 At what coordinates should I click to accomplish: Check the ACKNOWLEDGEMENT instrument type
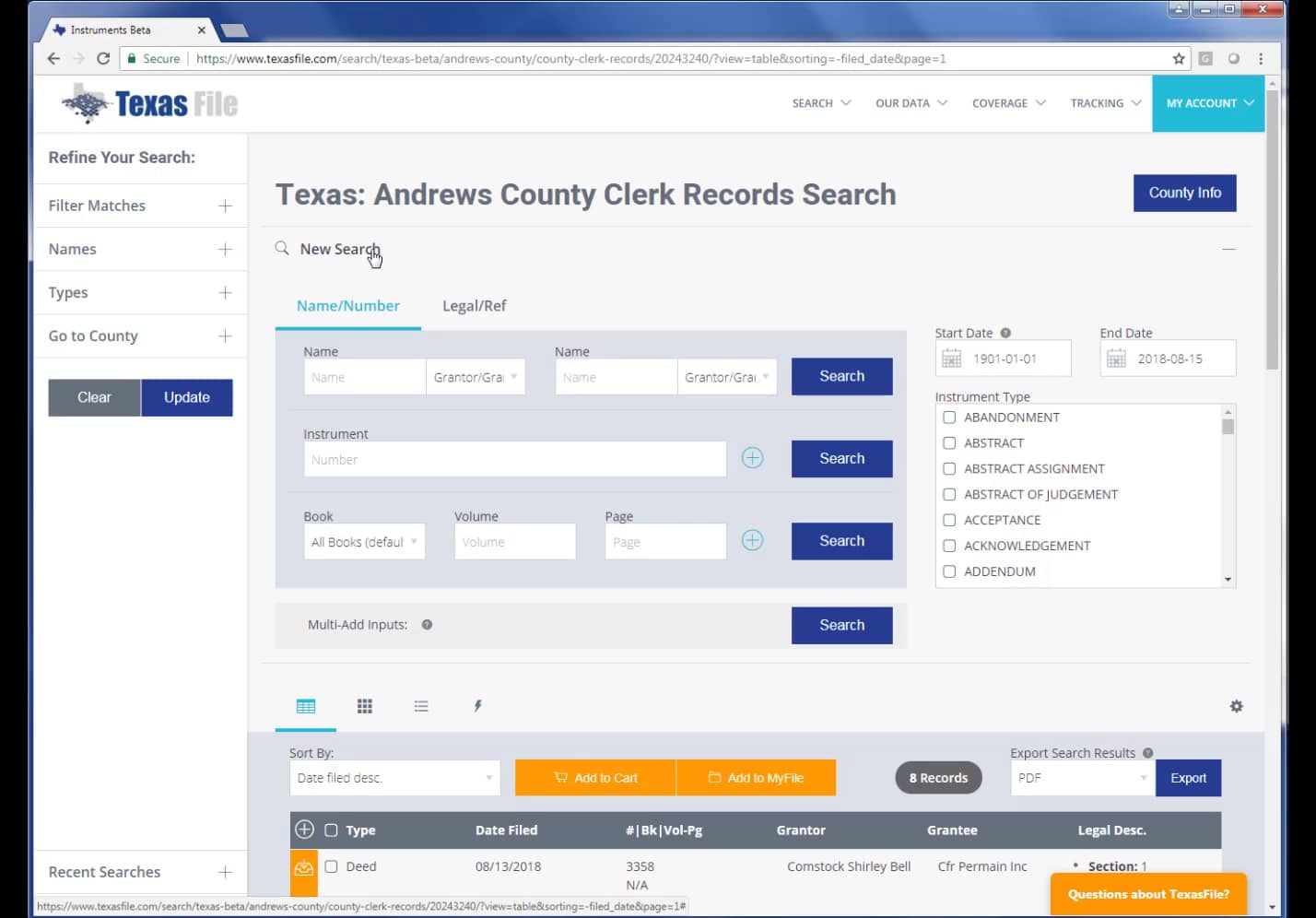949,546
